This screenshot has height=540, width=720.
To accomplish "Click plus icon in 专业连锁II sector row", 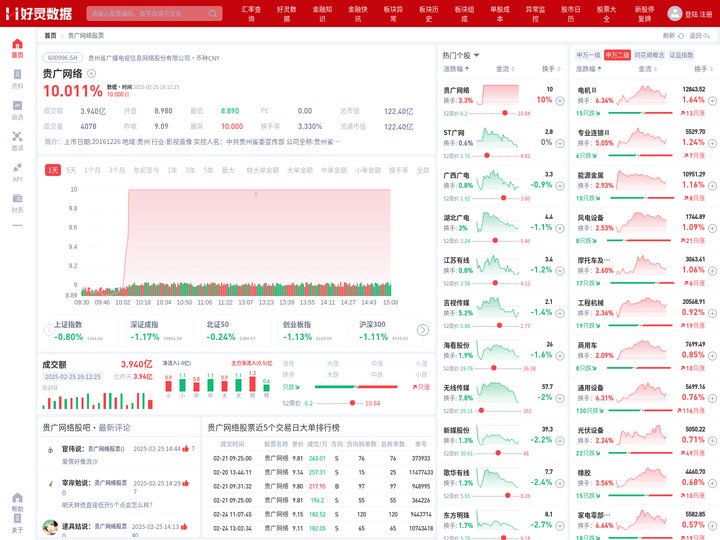I will (712, 143).
